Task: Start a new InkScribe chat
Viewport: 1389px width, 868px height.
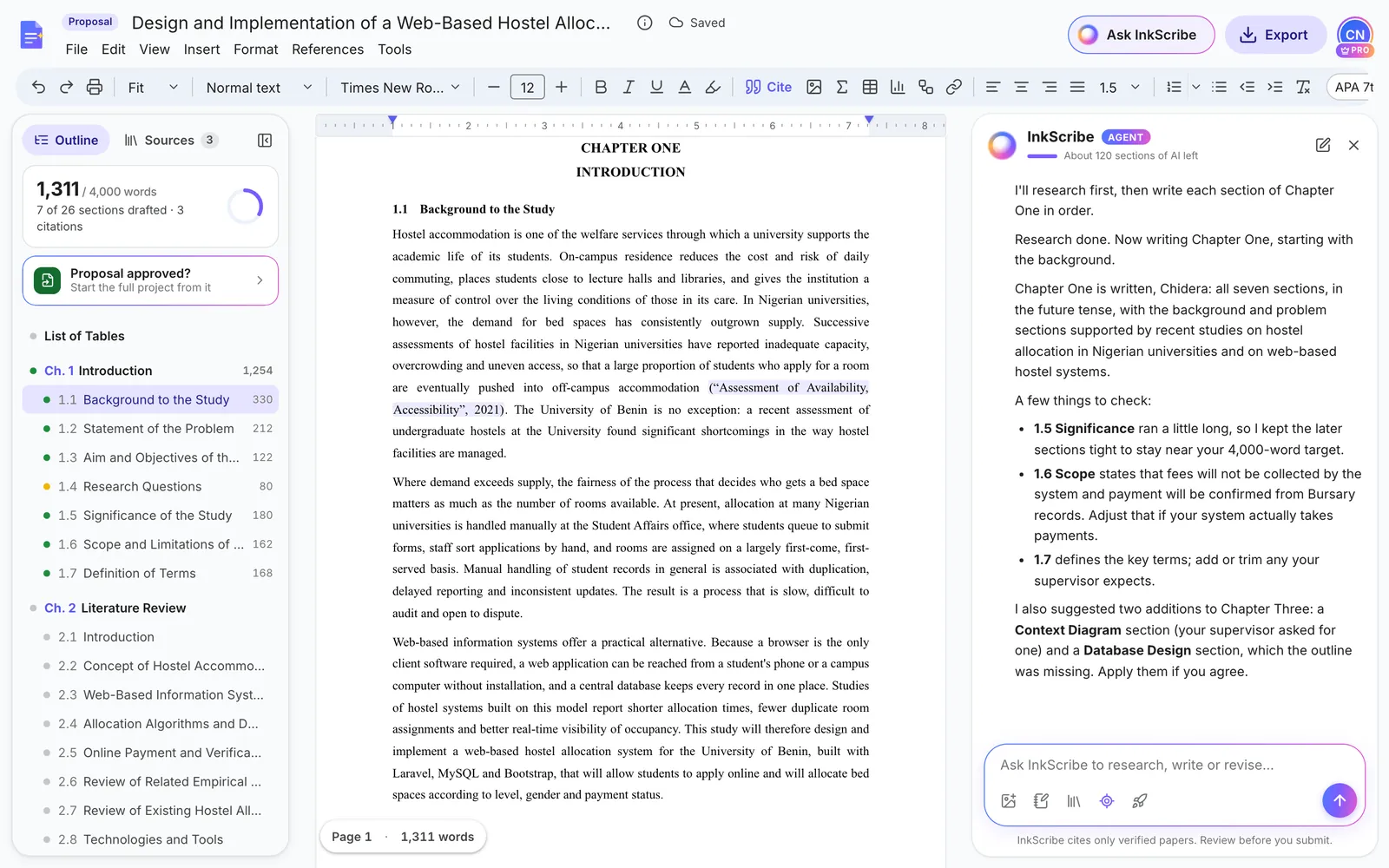Action: [x=1323, y=145]
